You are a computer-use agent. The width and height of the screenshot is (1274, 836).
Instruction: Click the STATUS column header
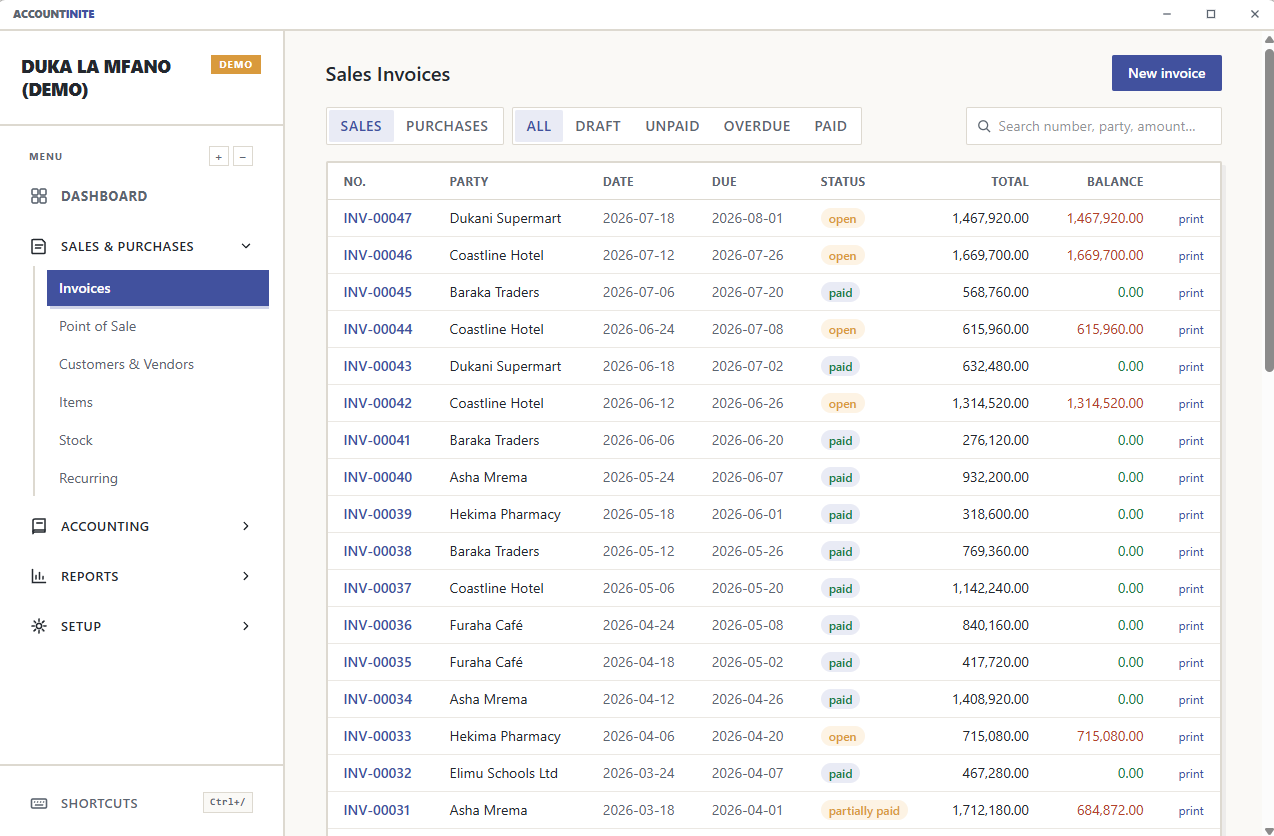pos(843,182)
